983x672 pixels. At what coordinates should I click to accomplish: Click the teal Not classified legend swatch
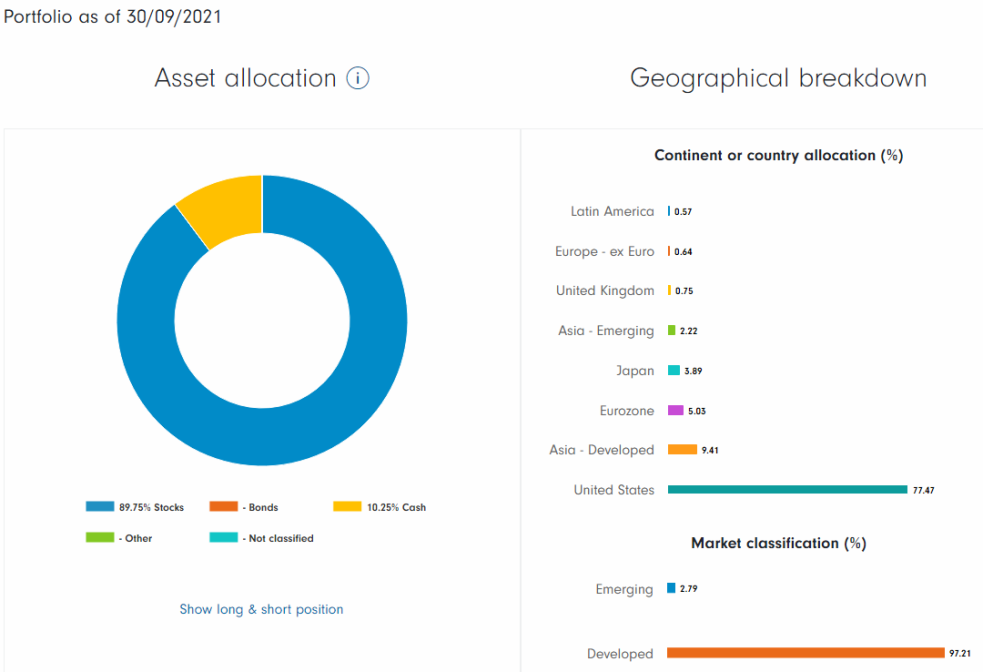tap(224, 537)
